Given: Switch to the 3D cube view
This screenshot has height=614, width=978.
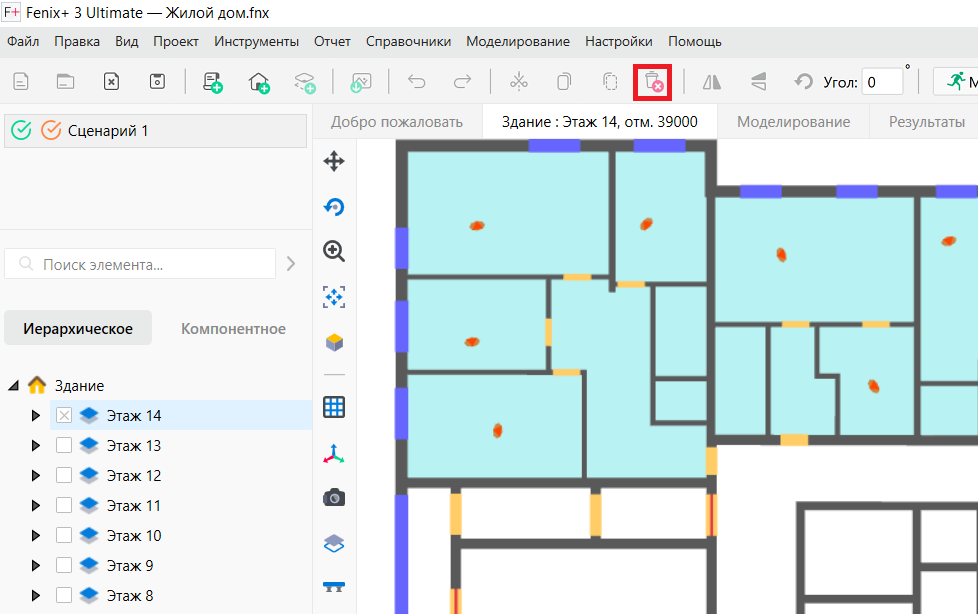Looking at the screenshot, I should click(334, 343).
